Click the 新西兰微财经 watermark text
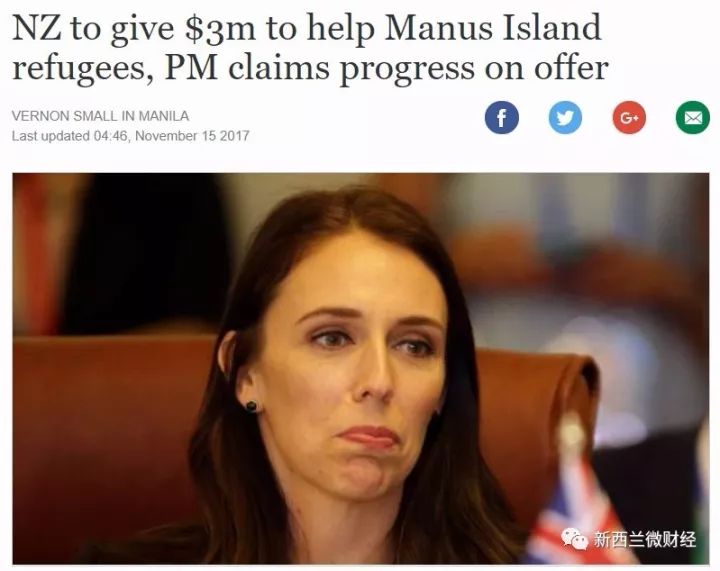Image resolution: width=720 pixels, height=571 pixels. (645, 539)
